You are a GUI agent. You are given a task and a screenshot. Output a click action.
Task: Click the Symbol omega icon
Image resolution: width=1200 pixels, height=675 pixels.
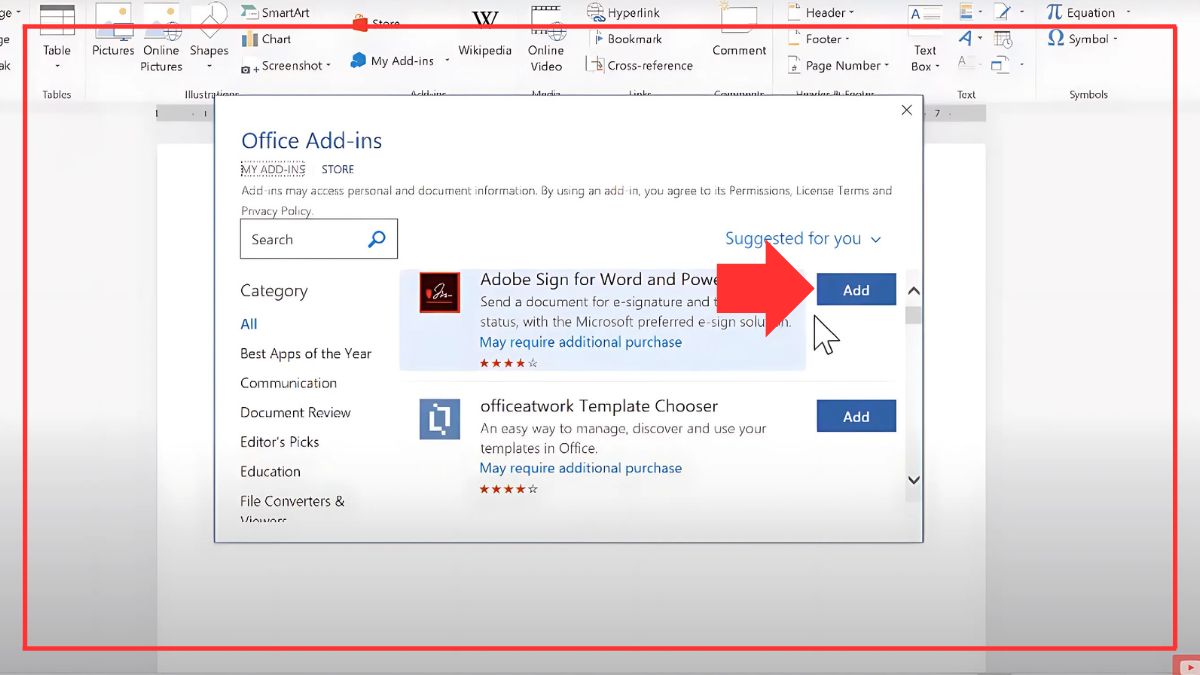pyautogui.click(x=1055, y=39)
